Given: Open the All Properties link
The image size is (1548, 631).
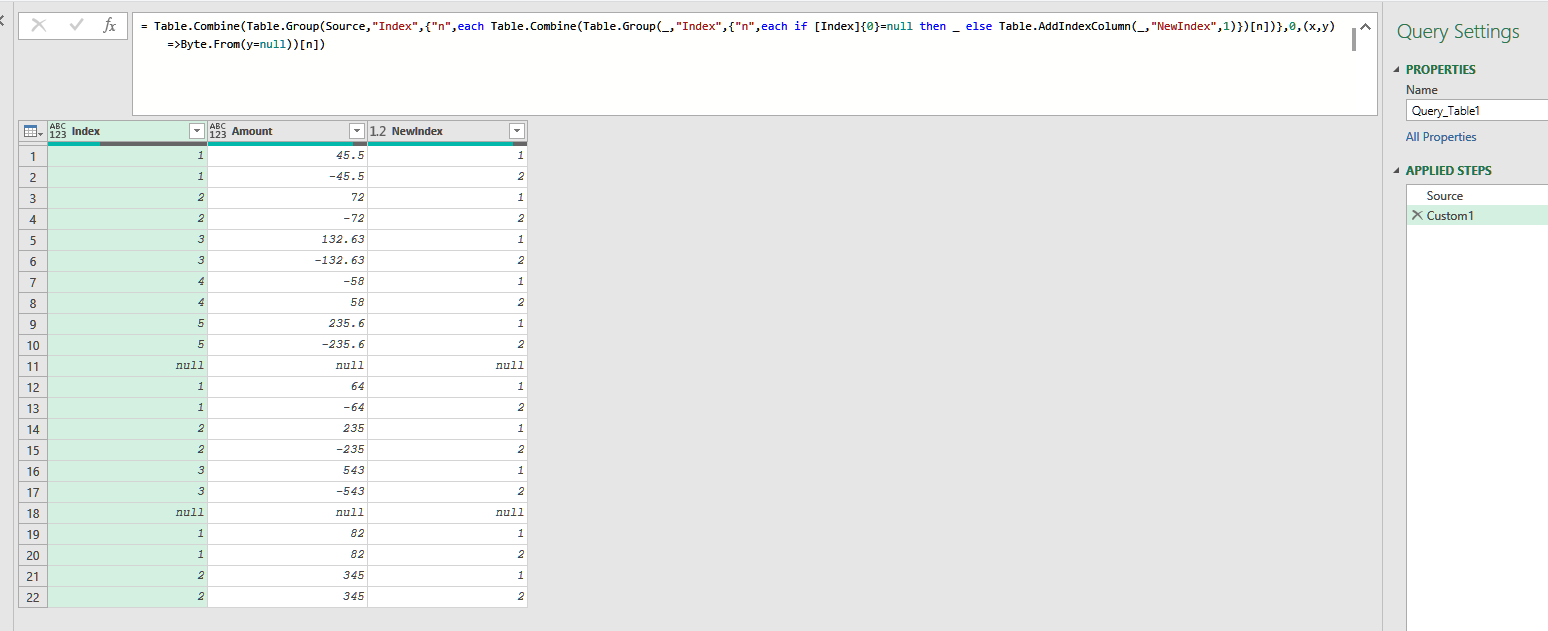Looking at the screenshot, I should 1441,137.
